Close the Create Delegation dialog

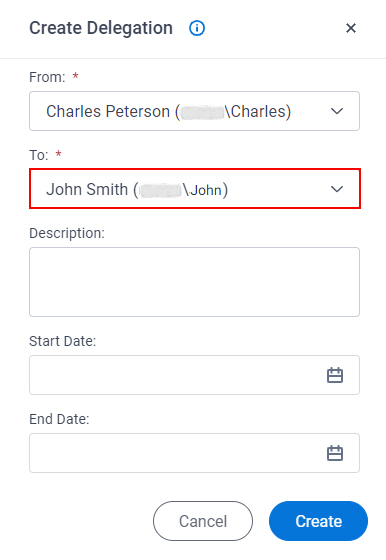point(351,28)
